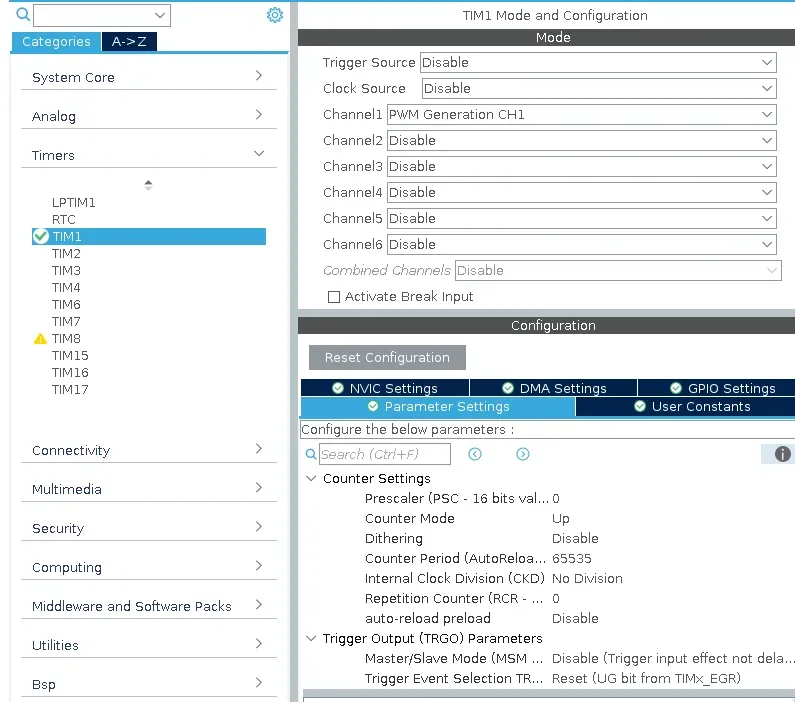Open the GPIO Settings tab
Image resolution: width=795 pixels, height=702 pixels.
716,388
